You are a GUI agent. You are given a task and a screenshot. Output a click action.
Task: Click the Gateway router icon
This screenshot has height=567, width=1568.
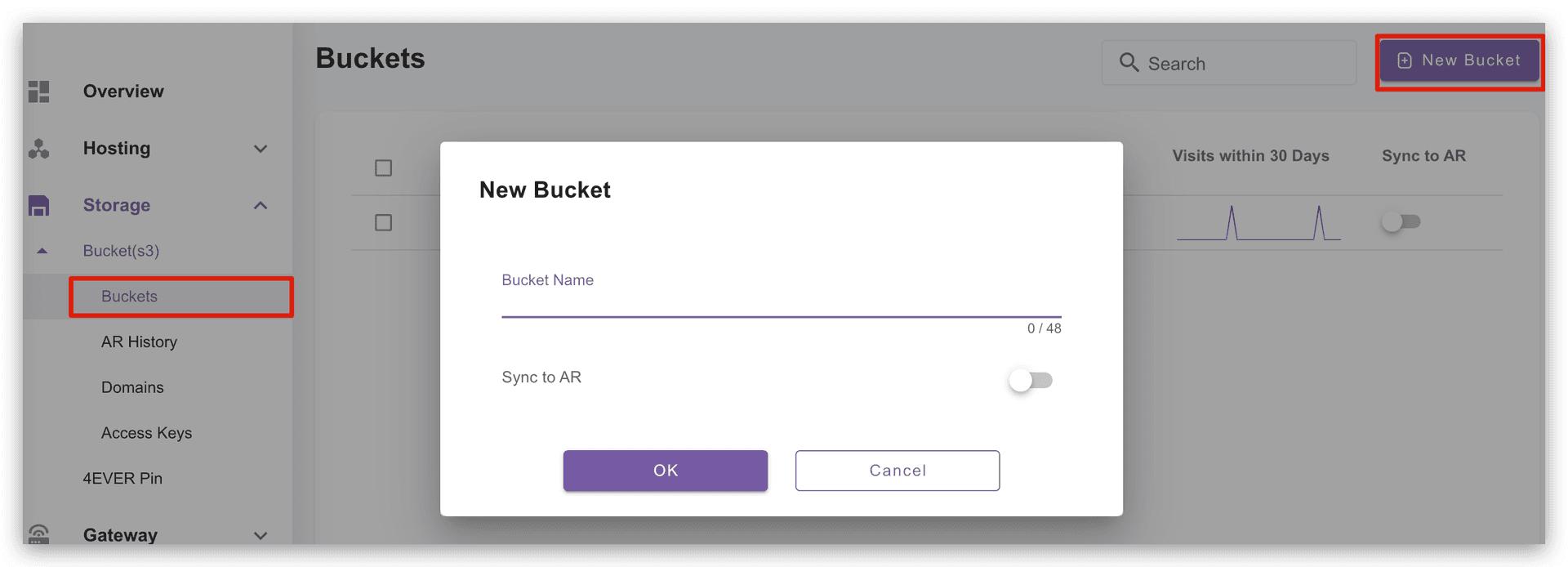tap(39, 534)
